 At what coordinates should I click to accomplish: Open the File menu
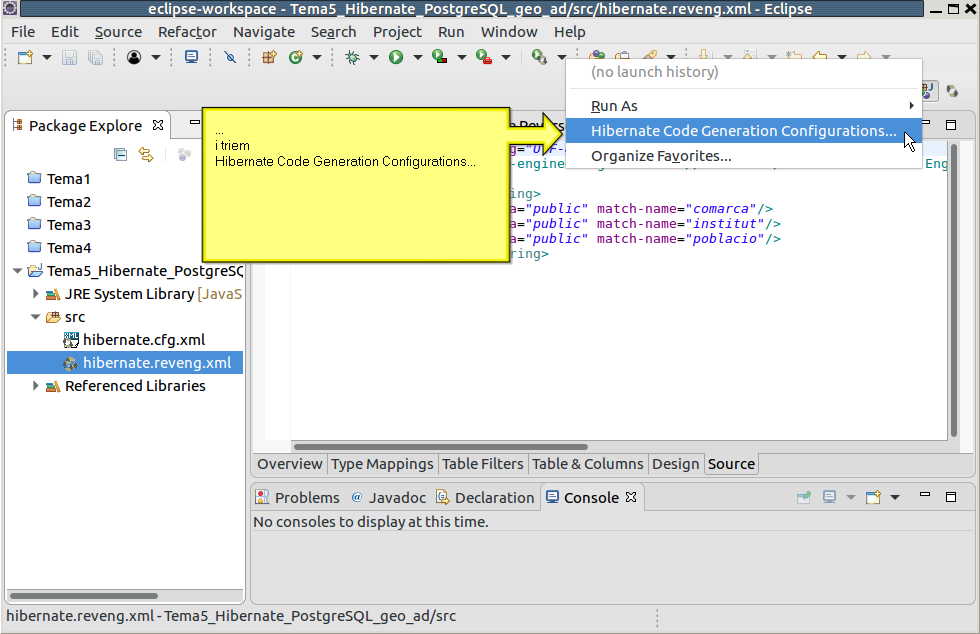(x=23, y=32)
